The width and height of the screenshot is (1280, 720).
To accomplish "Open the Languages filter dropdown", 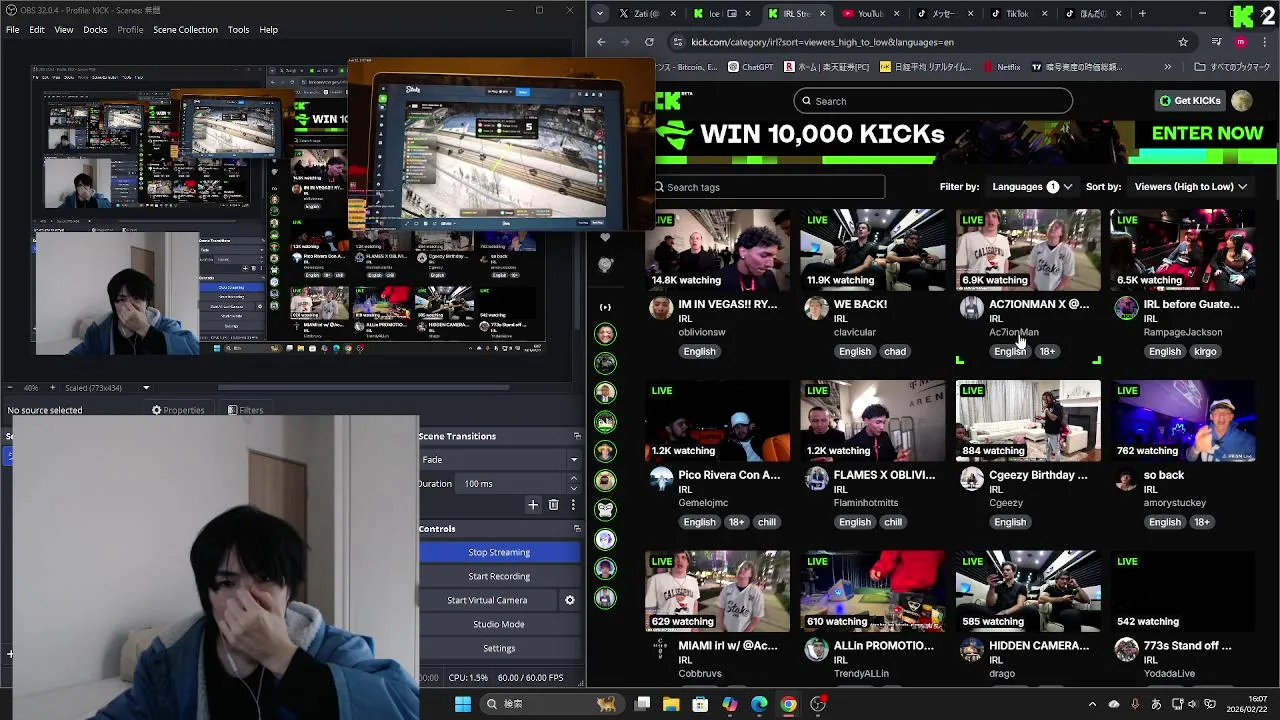I will [x=1031, y=187].
